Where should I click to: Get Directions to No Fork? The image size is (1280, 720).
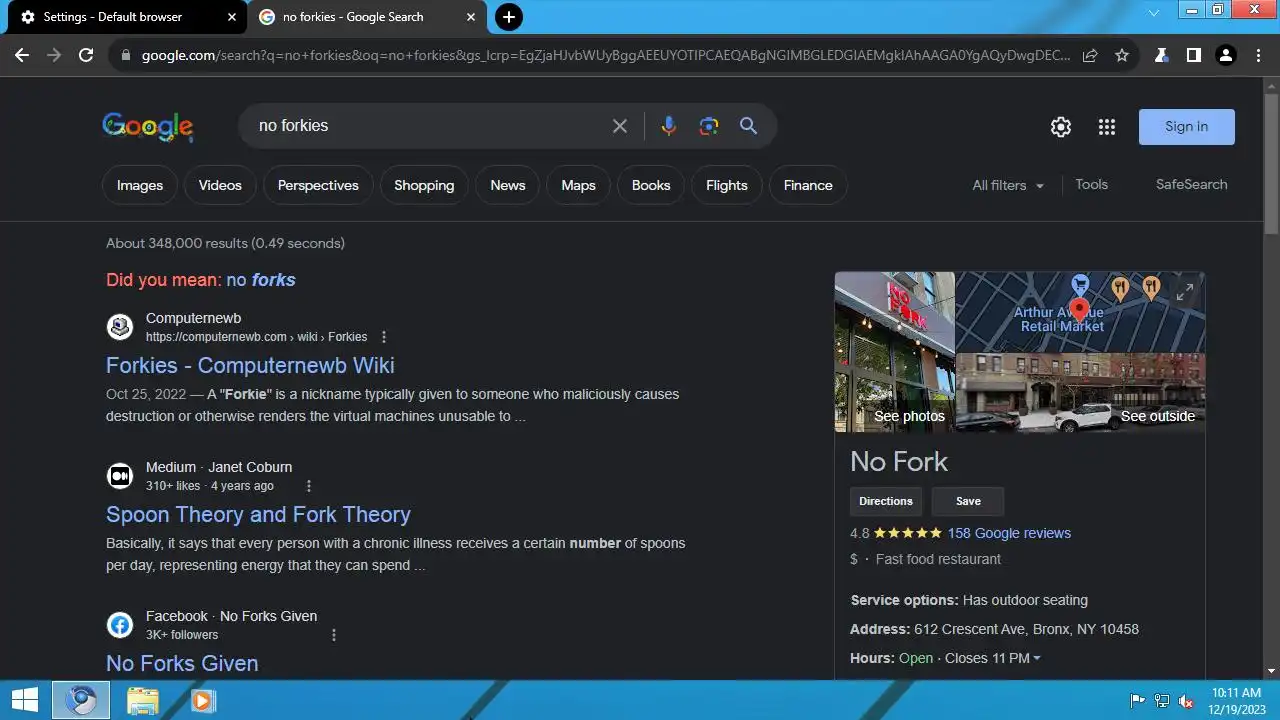click(886, 501)
